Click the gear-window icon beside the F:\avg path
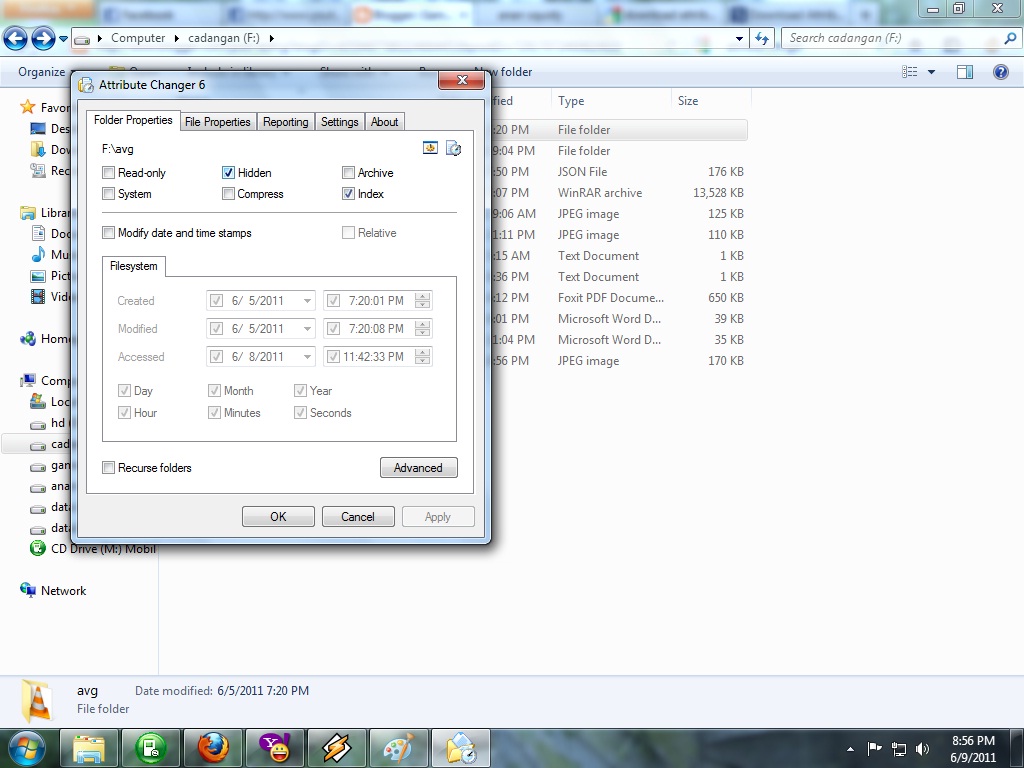 pos(430,148)
